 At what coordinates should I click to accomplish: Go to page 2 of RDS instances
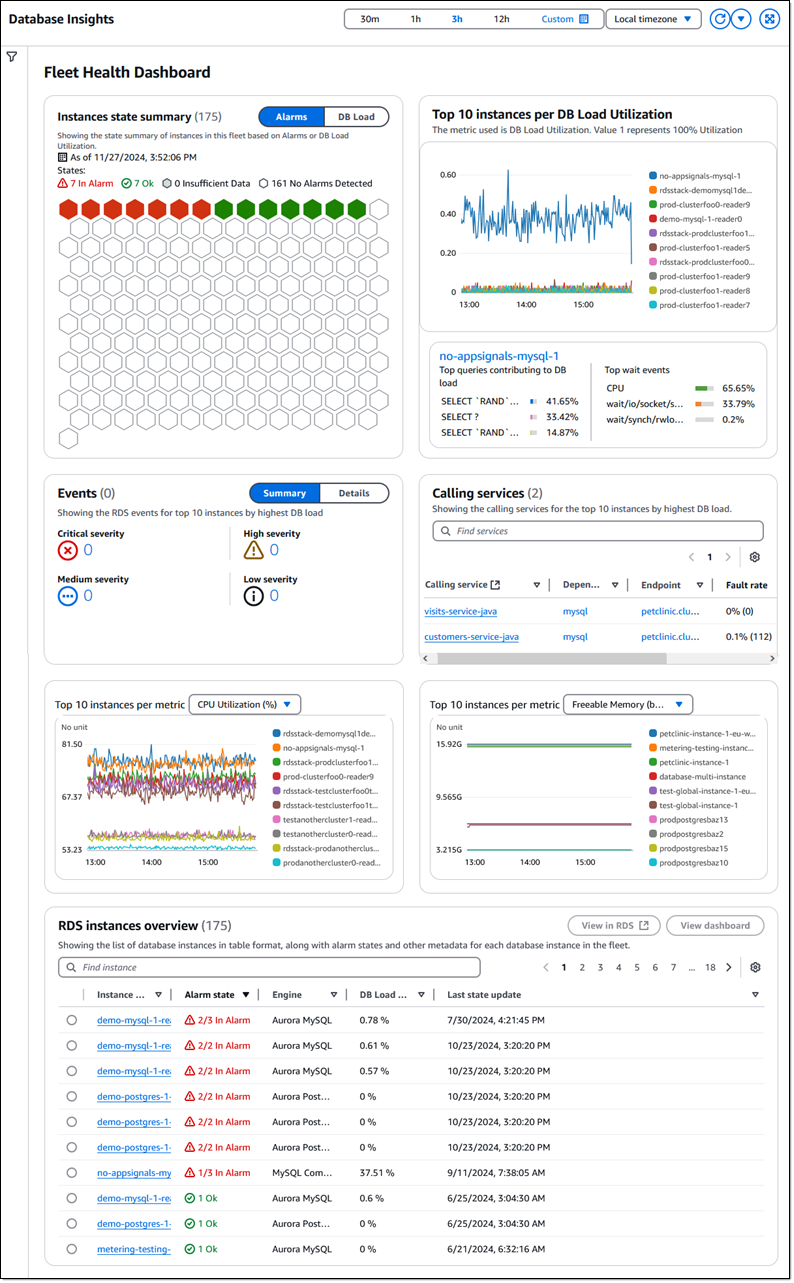(x=582, y=967)
